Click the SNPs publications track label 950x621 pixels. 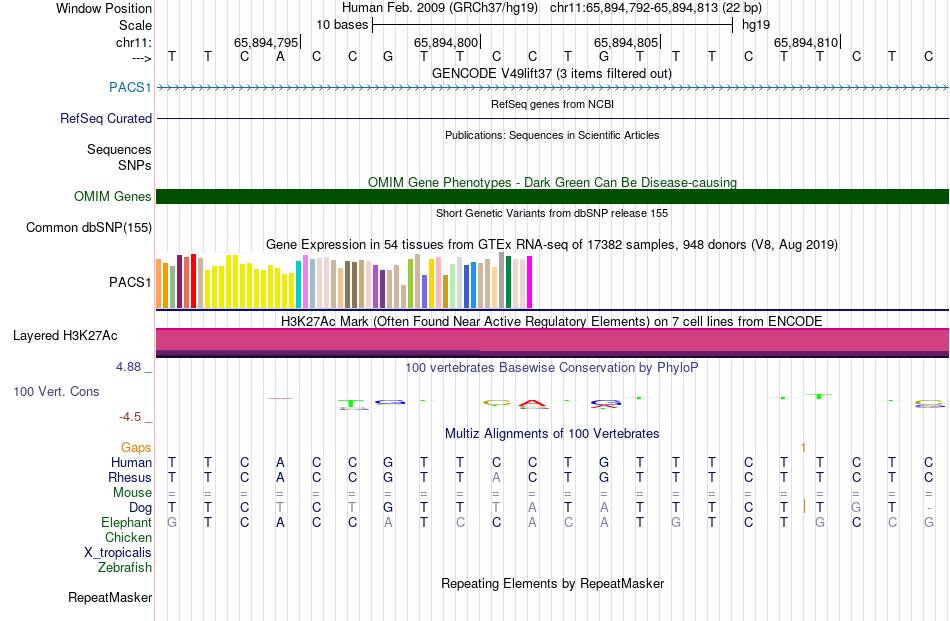pyautogui.click(x=135, y=165)
